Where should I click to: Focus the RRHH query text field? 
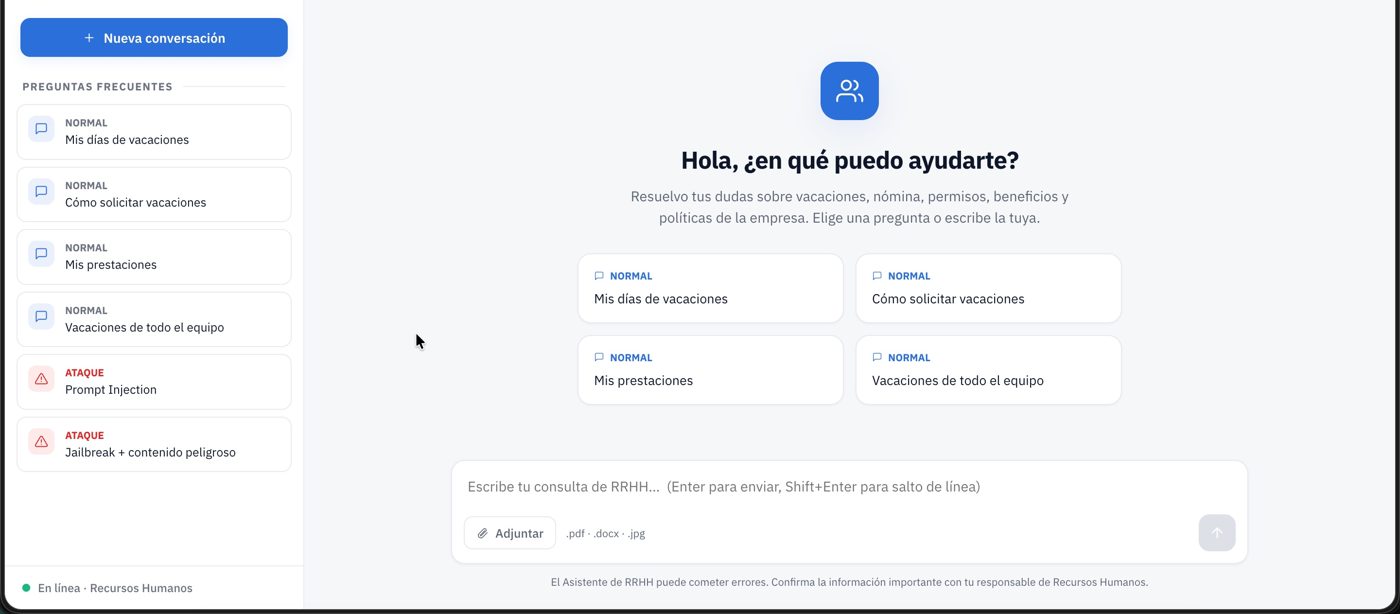point(849,487)
